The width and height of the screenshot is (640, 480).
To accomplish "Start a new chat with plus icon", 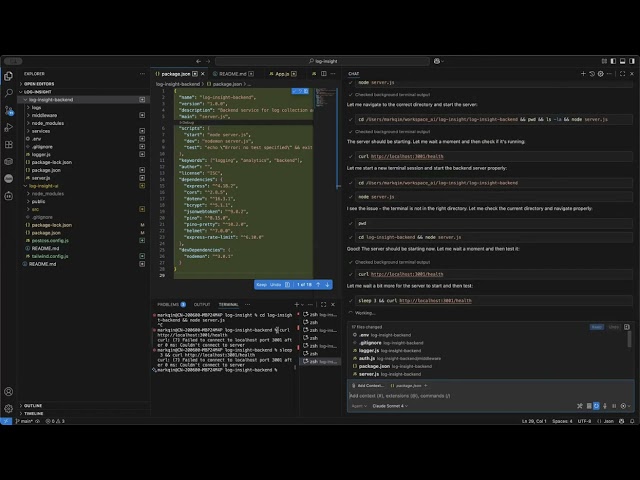I will click(x=583, y=73).
